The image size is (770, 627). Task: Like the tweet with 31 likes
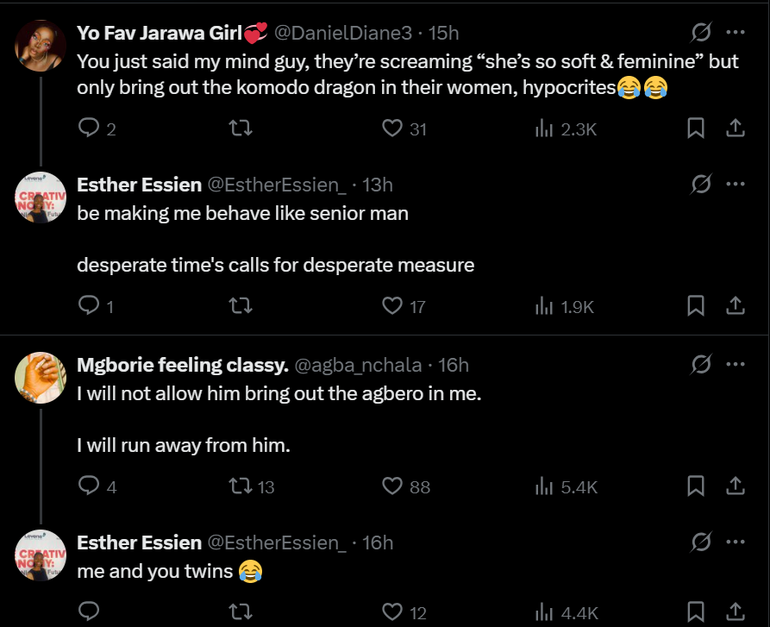393,128
